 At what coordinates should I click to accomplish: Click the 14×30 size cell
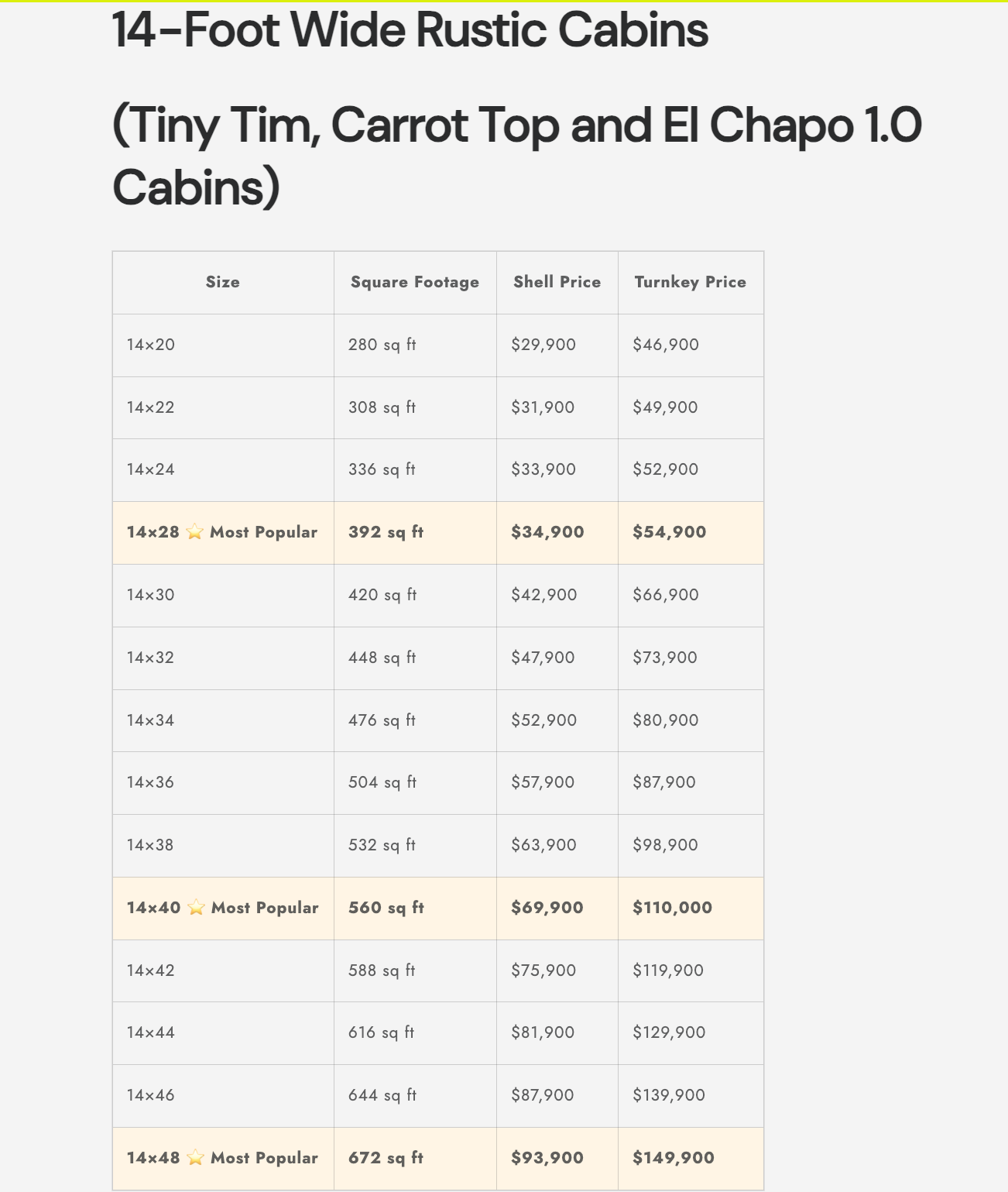(x=151, y=595)
